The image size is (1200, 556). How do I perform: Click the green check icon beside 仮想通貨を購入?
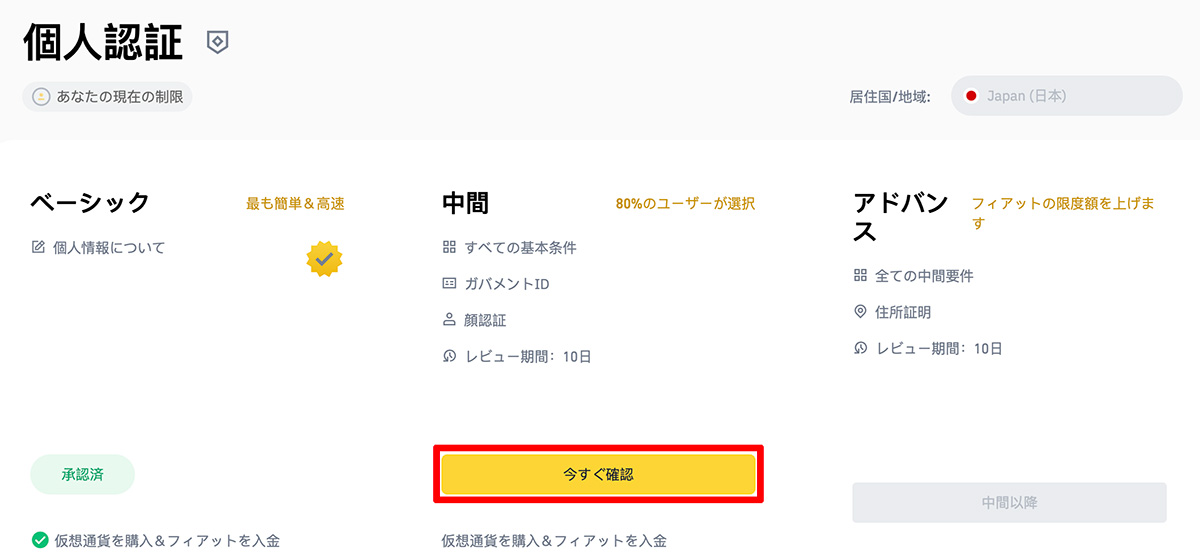[x=40, y=540]
